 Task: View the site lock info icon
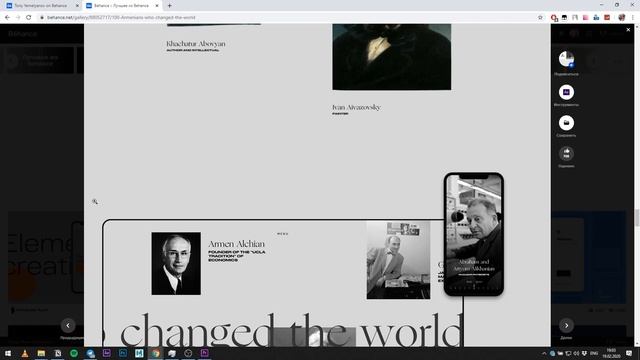(42, 18)
